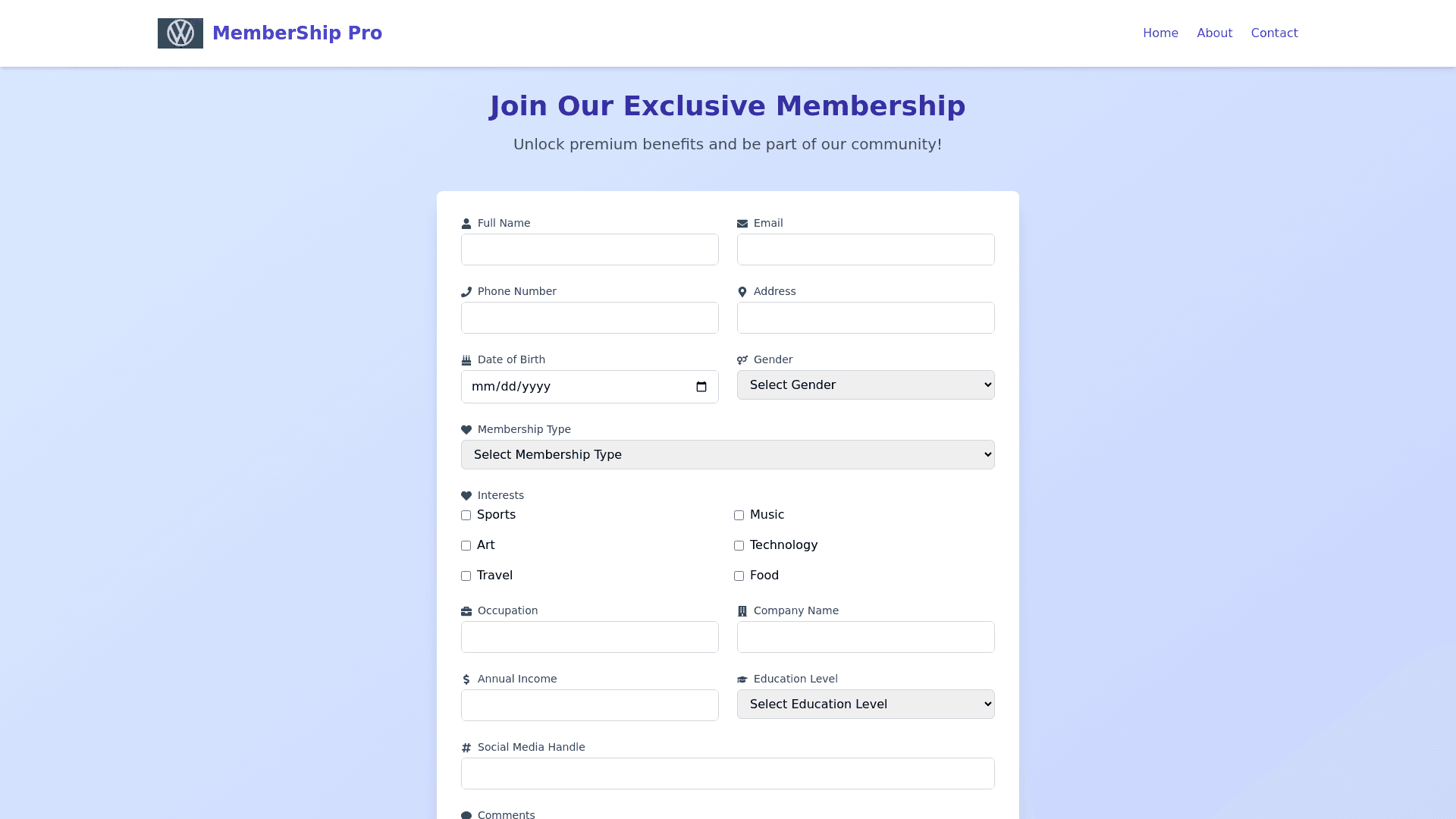Click the envelope icon beside Email
1456x819 pixels.
pos(742,224)
